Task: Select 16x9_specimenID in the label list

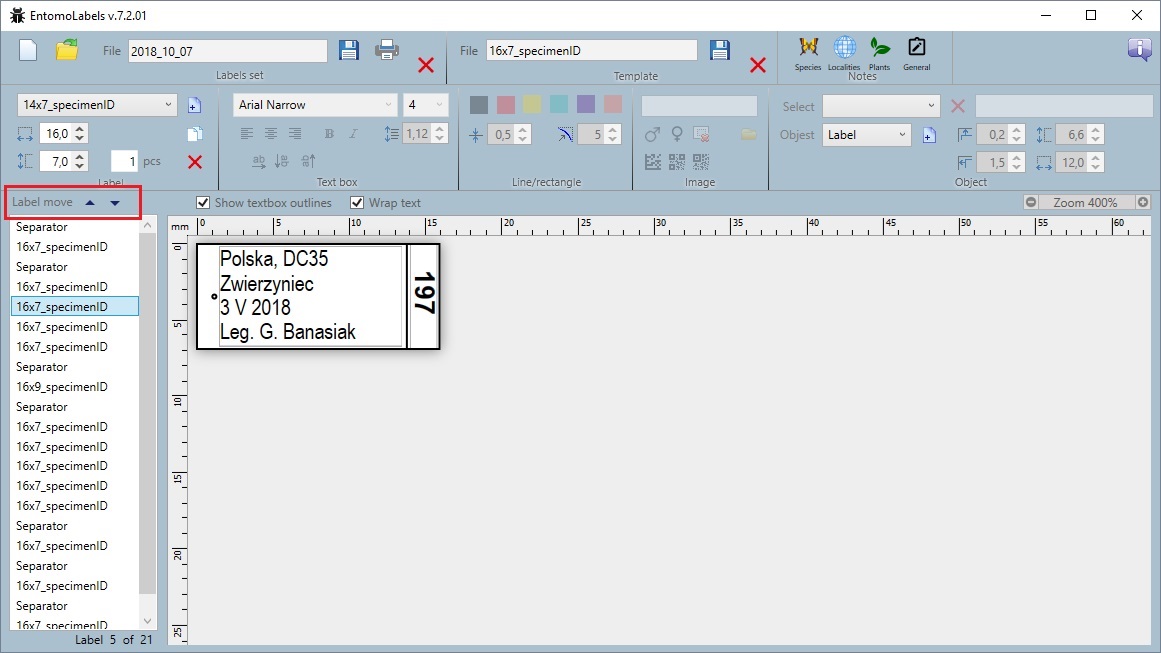Action: click(x=62, y=387)
